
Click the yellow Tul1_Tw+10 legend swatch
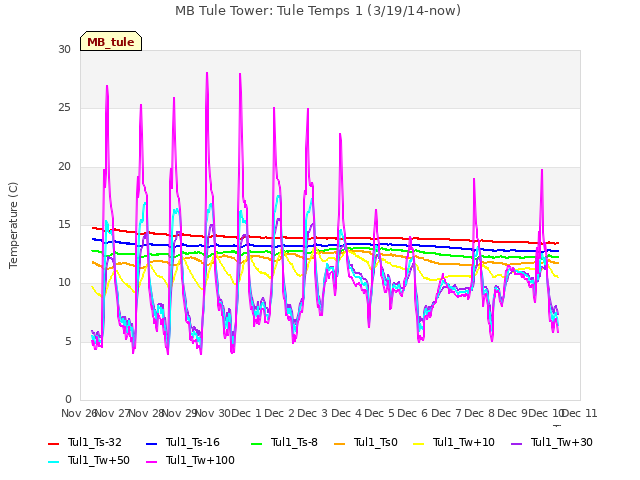(x=419, y=443)
